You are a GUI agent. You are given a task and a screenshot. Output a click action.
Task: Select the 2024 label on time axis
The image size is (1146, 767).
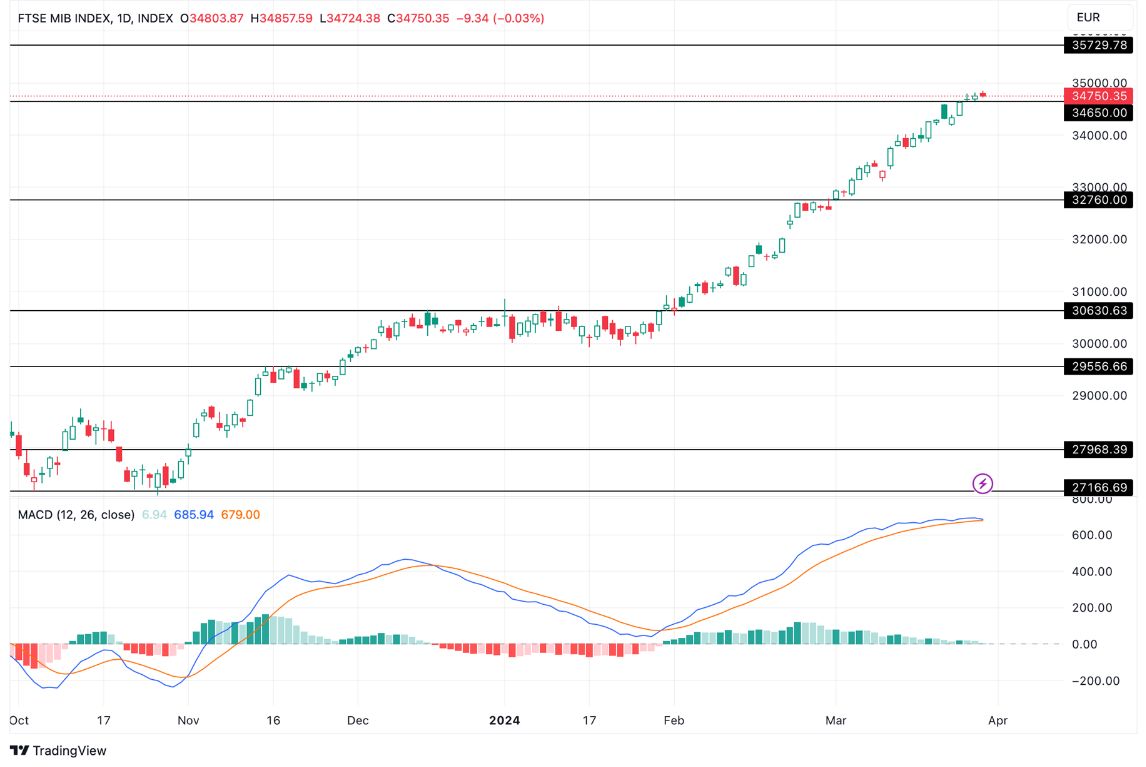[504, 719]
